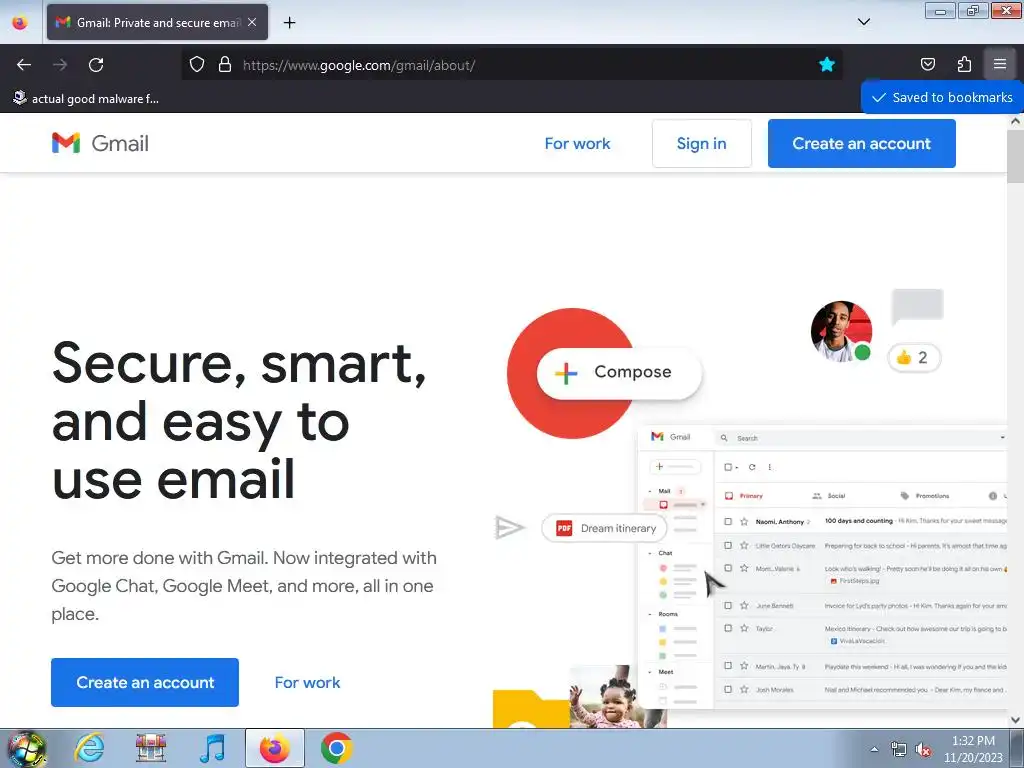1024x768 pixels.
Task: Star the Naomi, Anthony email
Action: tap(744, 521)
